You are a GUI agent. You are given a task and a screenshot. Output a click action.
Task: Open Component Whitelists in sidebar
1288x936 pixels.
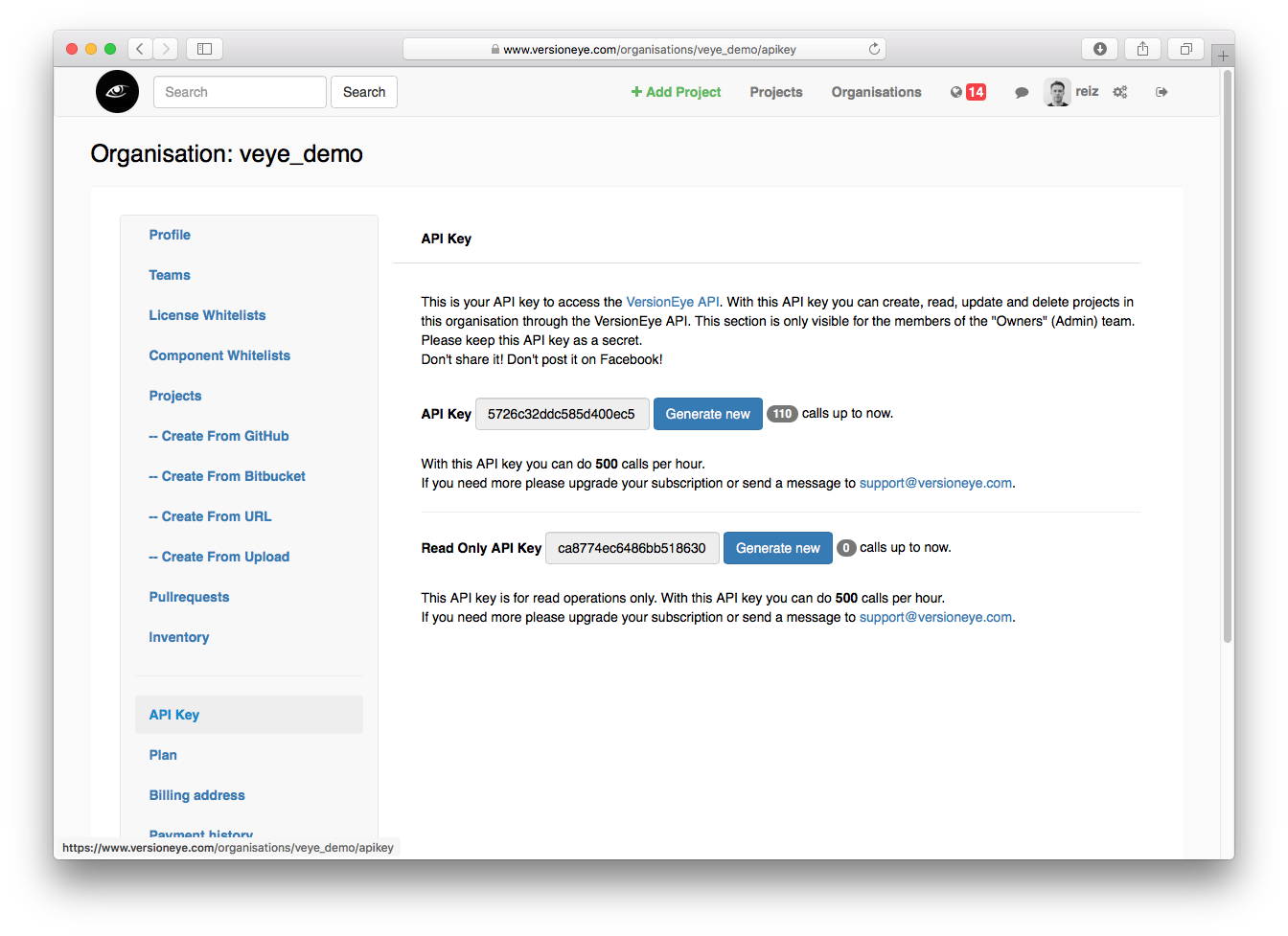click(219, 355)
